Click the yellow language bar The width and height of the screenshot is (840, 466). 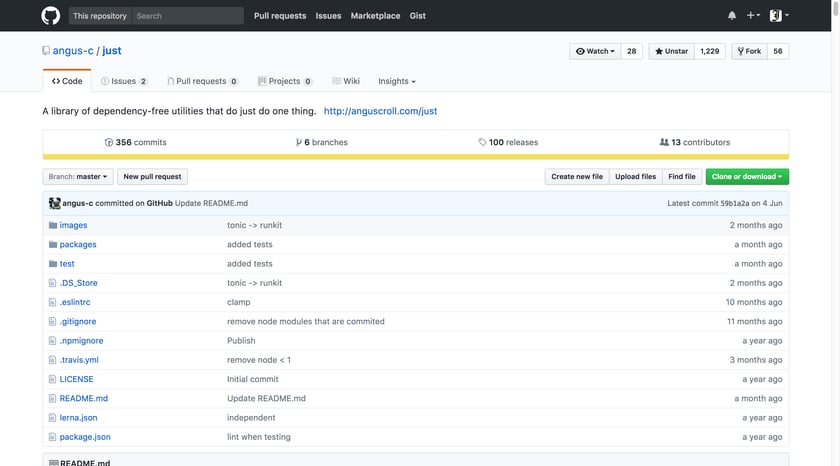(x=416, y=157)
